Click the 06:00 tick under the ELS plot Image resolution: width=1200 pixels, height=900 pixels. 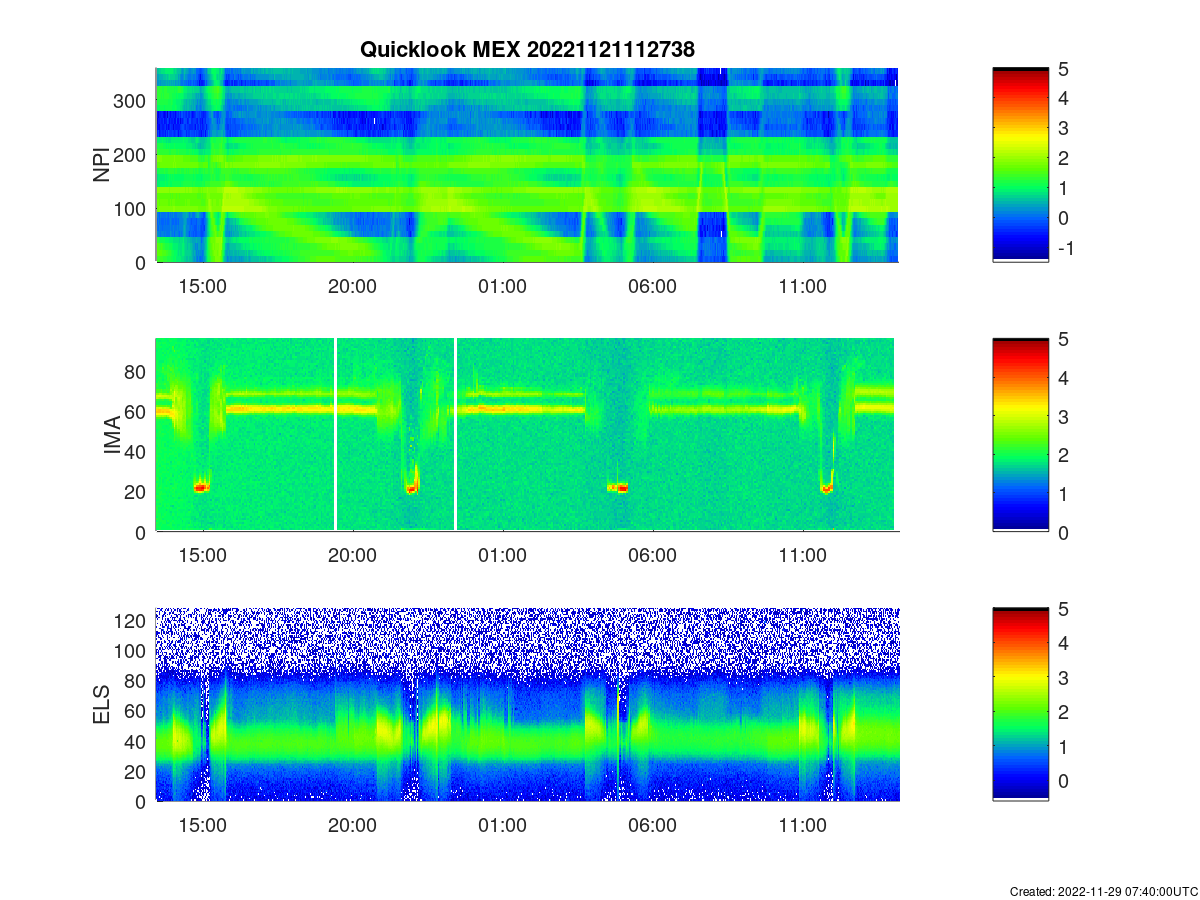653,826
